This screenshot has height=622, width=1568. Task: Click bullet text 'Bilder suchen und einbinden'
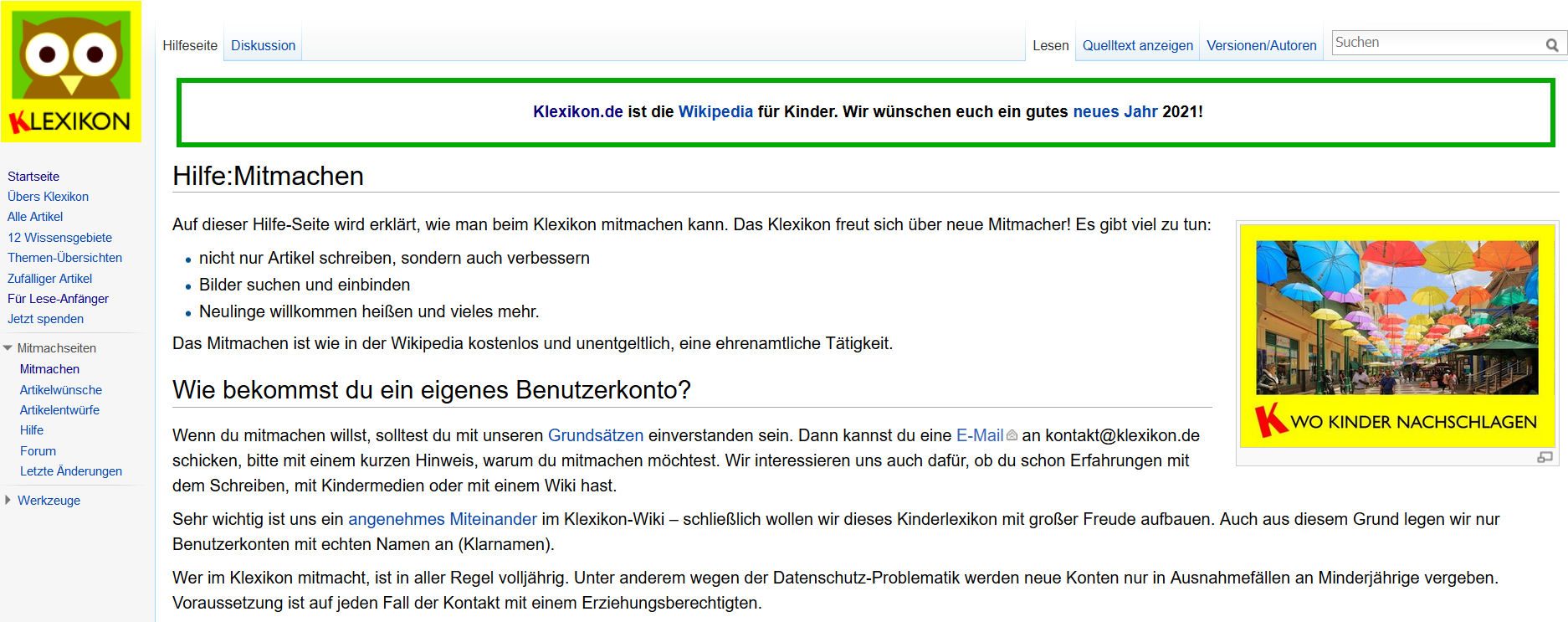(x=305, y=285)
